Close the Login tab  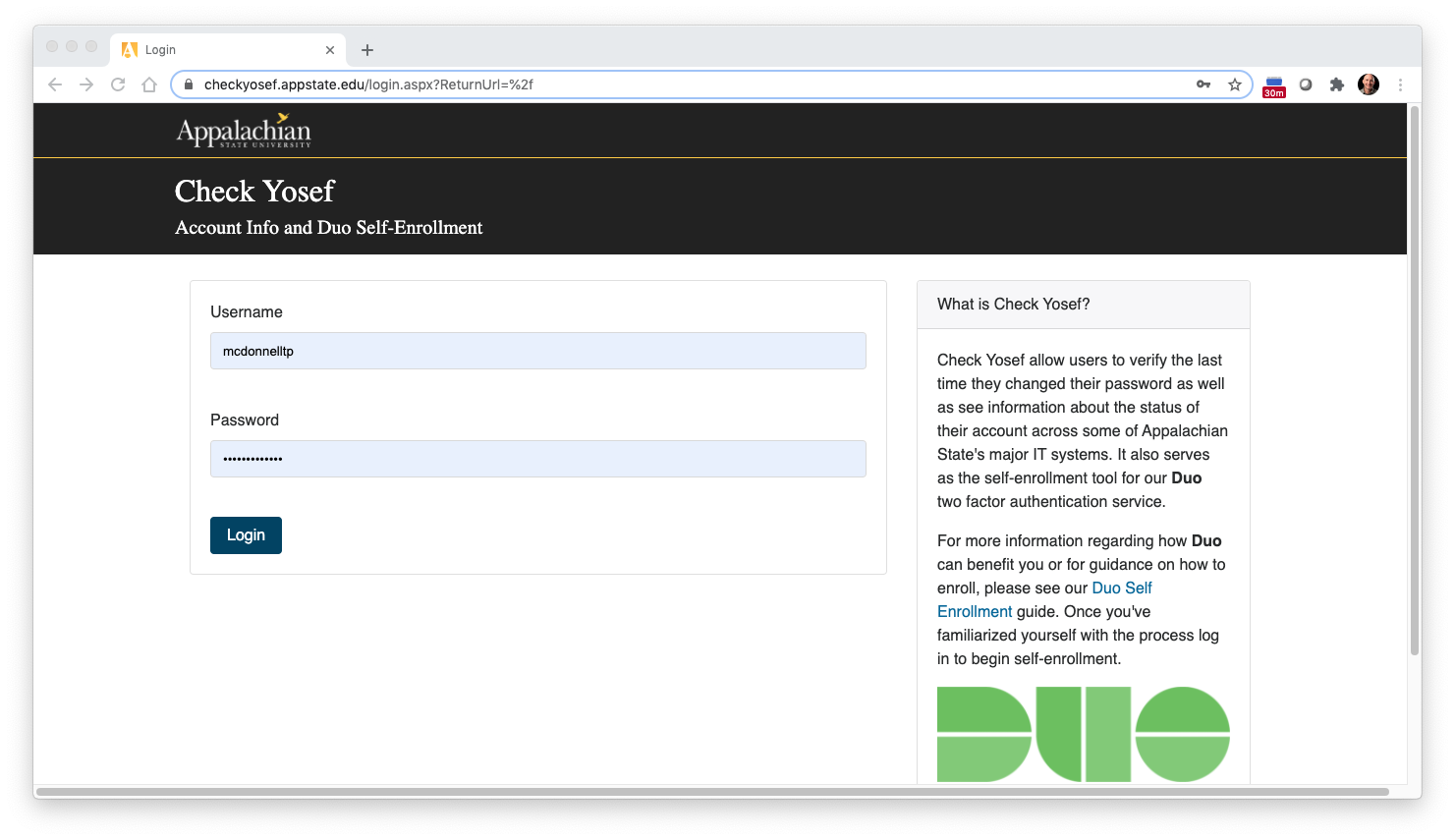click(x=330, y=50)
